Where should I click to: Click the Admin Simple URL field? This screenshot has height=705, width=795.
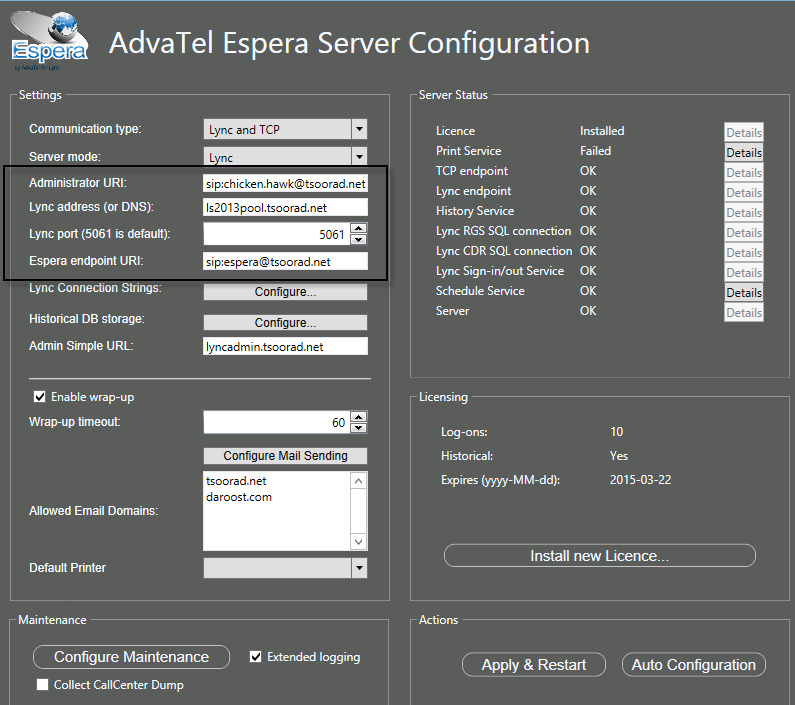click(x=285, y=346)
